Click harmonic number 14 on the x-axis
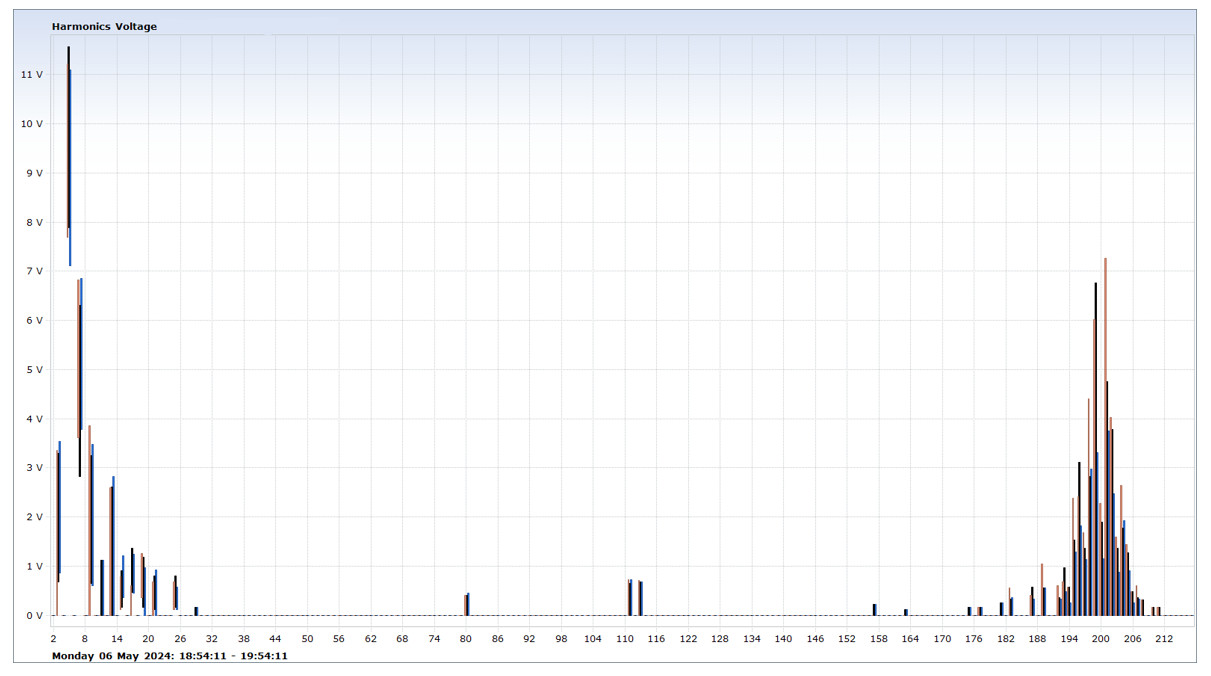 117,638
